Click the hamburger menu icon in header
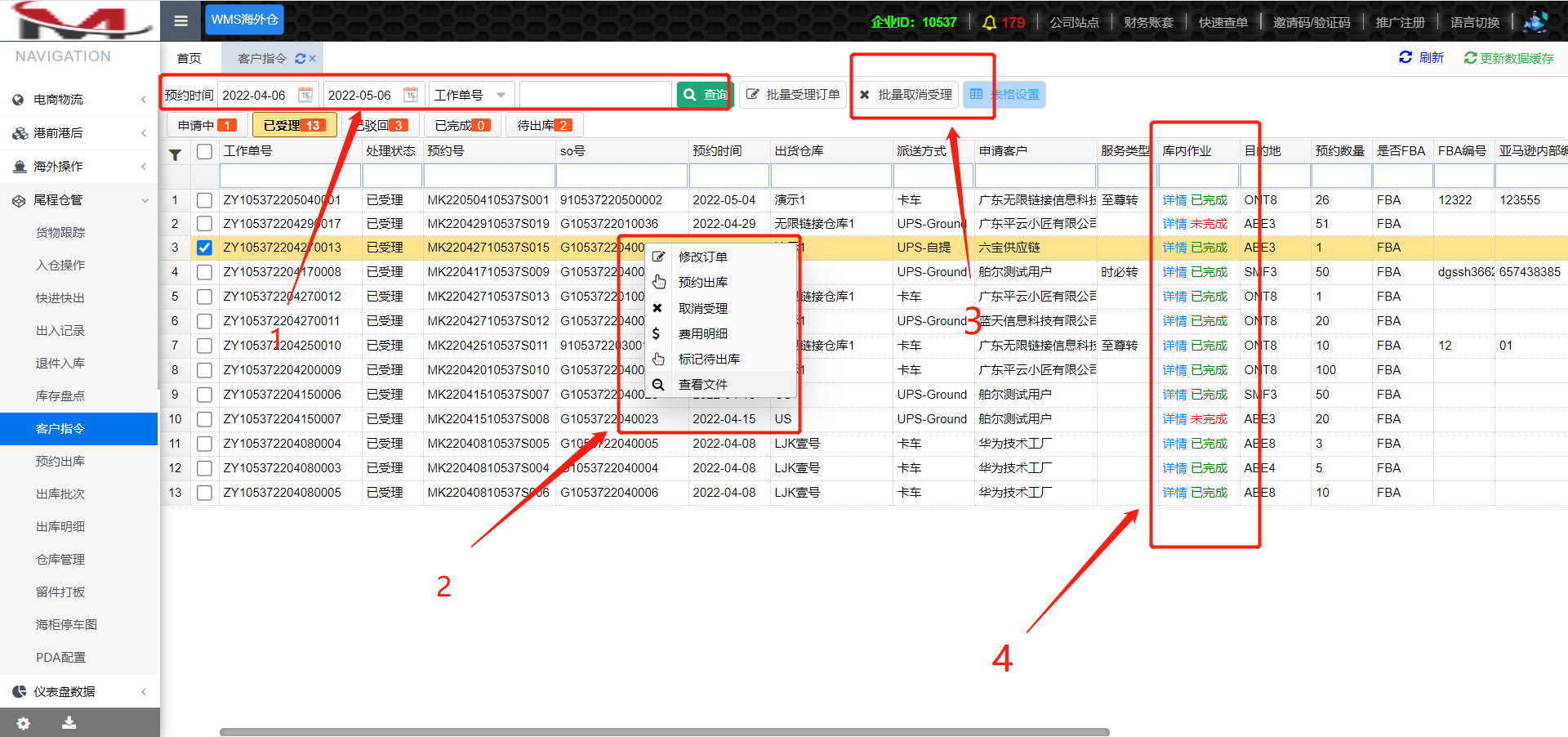The image size is (1568, 737). click(180, 20)
